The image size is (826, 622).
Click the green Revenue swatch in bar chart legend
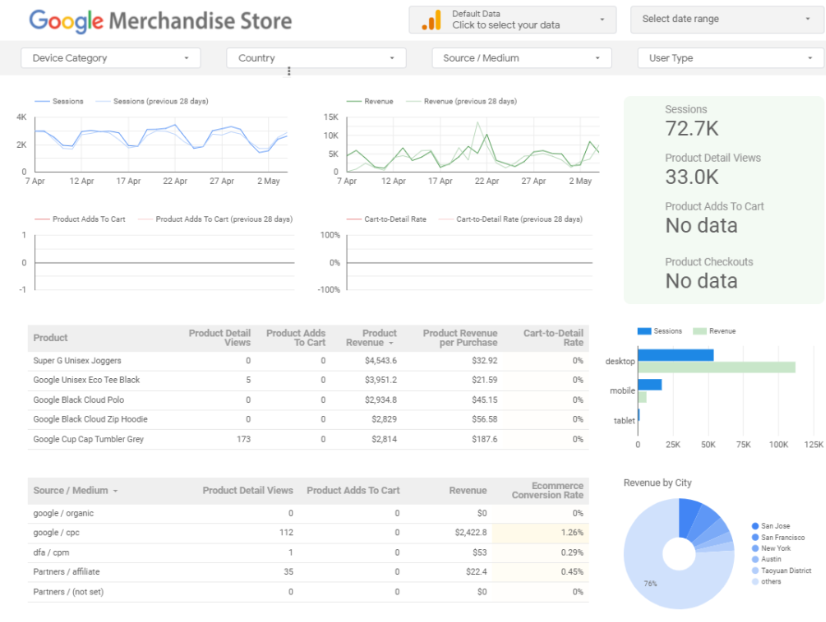click(x=700, y=331)
